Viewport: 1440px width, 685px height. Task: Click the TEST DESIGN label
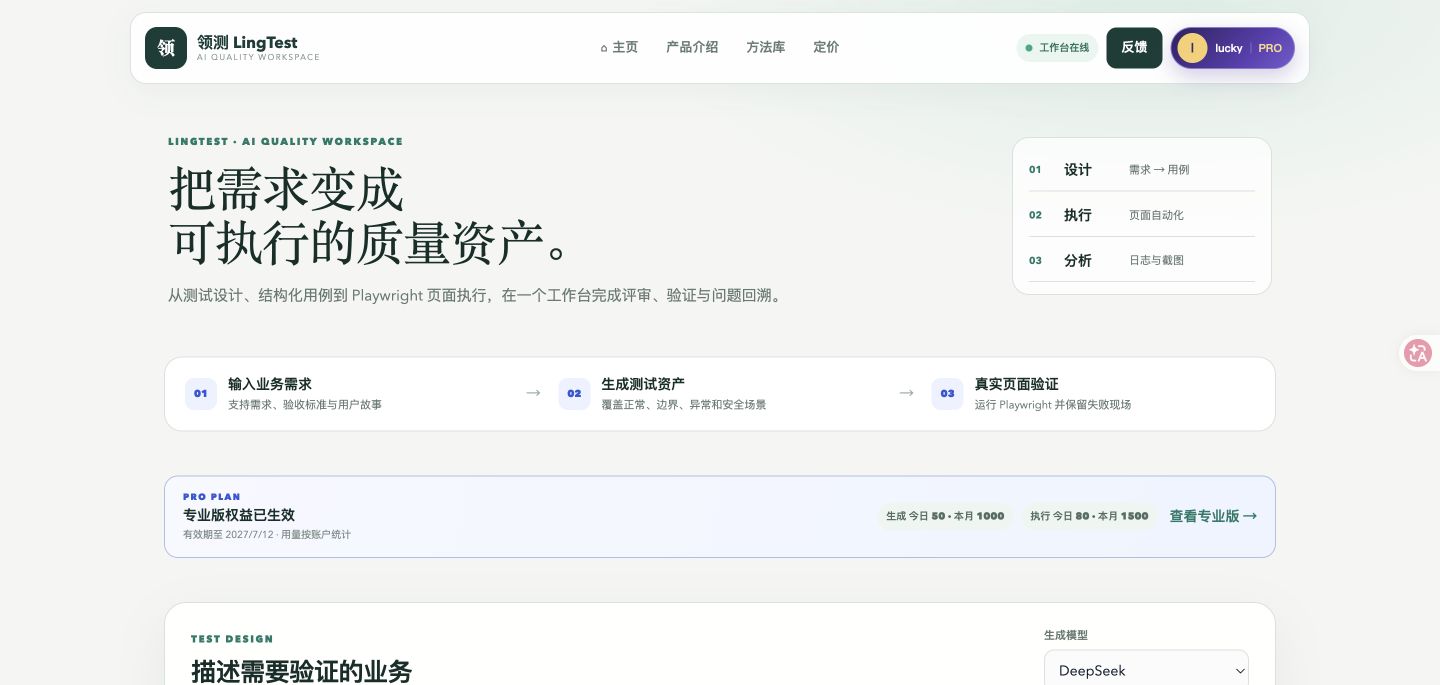click(x=232, y=639)
